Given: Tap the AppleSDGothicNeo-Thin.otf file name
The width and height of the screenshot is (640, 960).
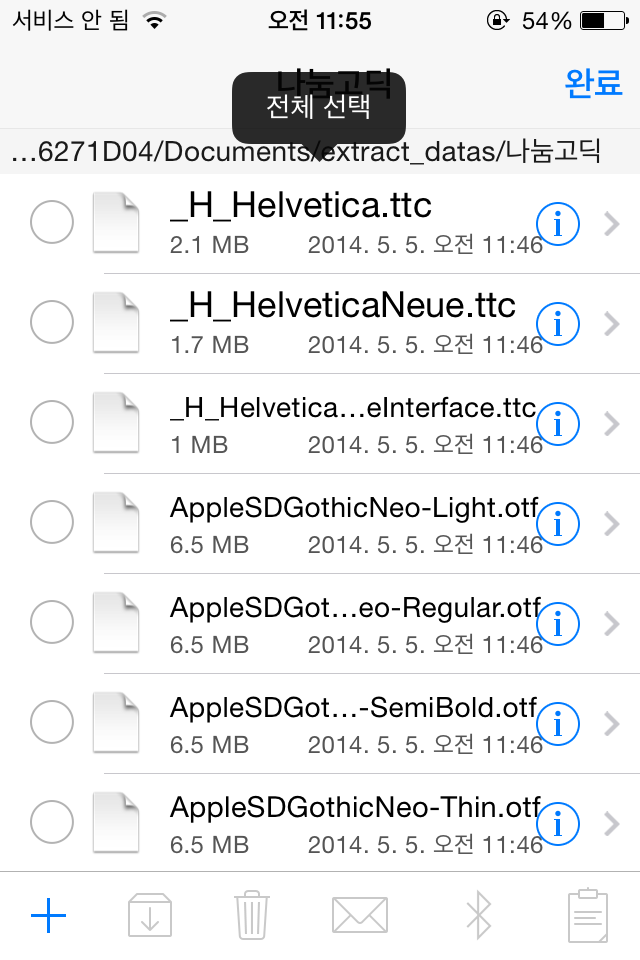Looking at the screenshot, I should pos(355,808).
